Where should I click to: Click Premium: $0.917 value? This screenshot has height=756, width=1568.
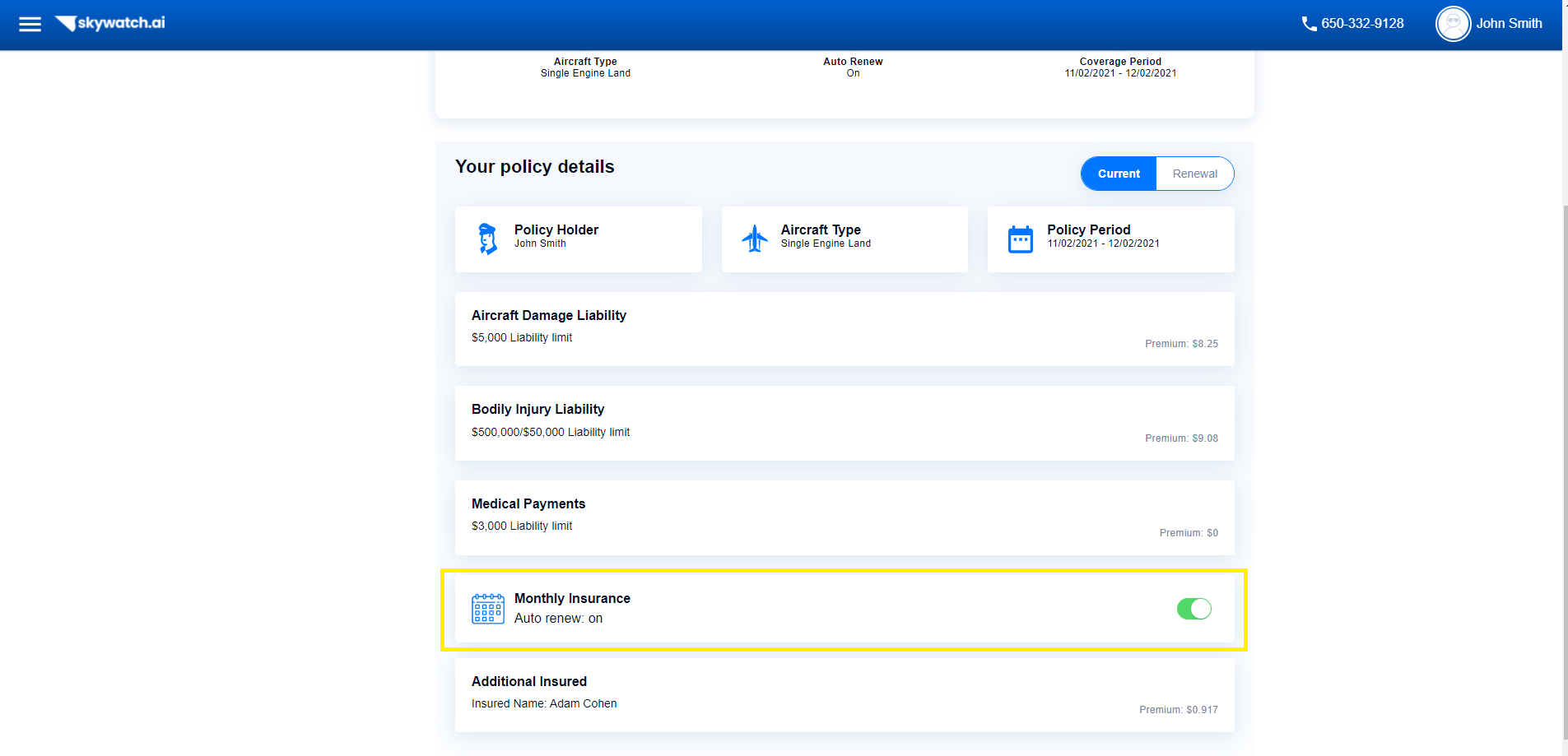[x=1179, y=710]
